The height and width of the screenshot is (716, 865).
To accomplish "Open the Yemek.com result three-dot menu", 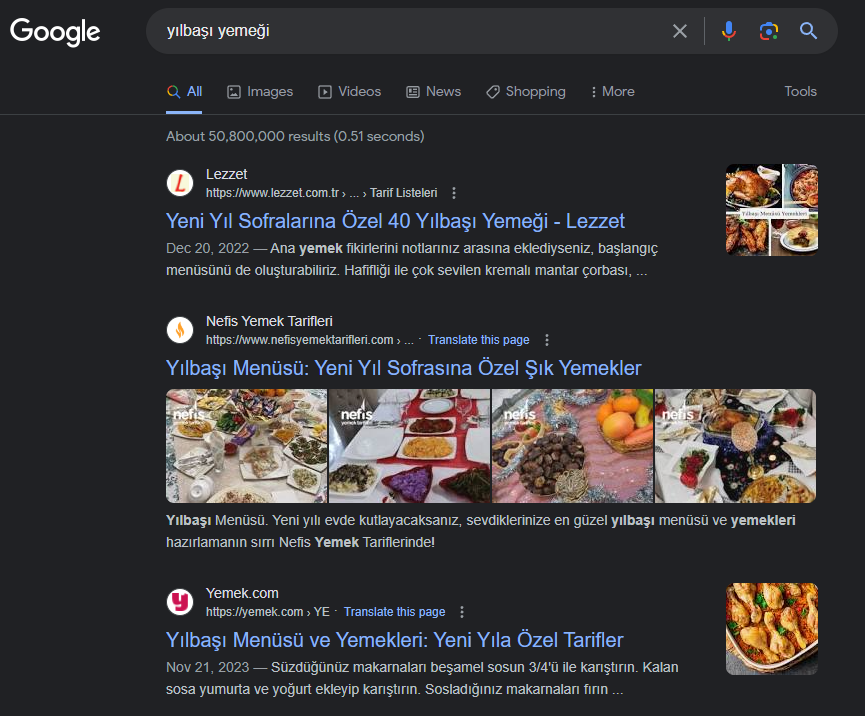I will click(x=462, y=612).
